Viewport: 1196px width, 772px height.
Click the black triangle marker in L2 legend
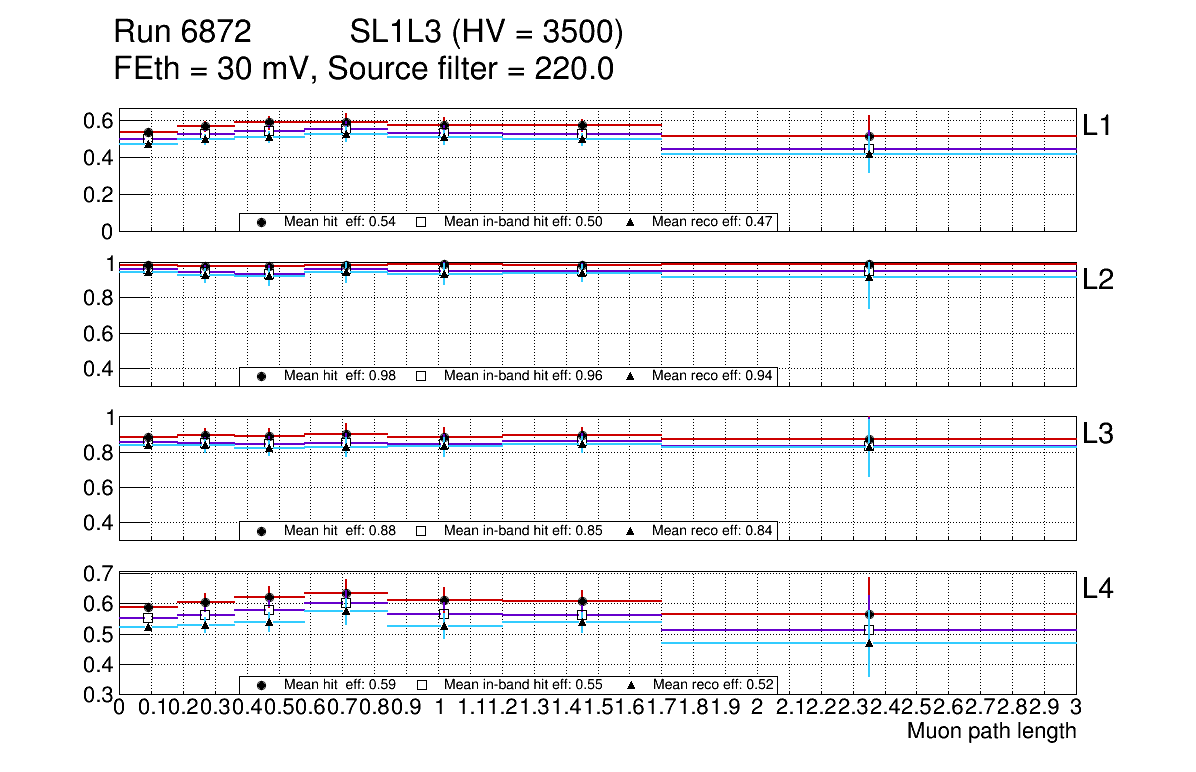631,376
